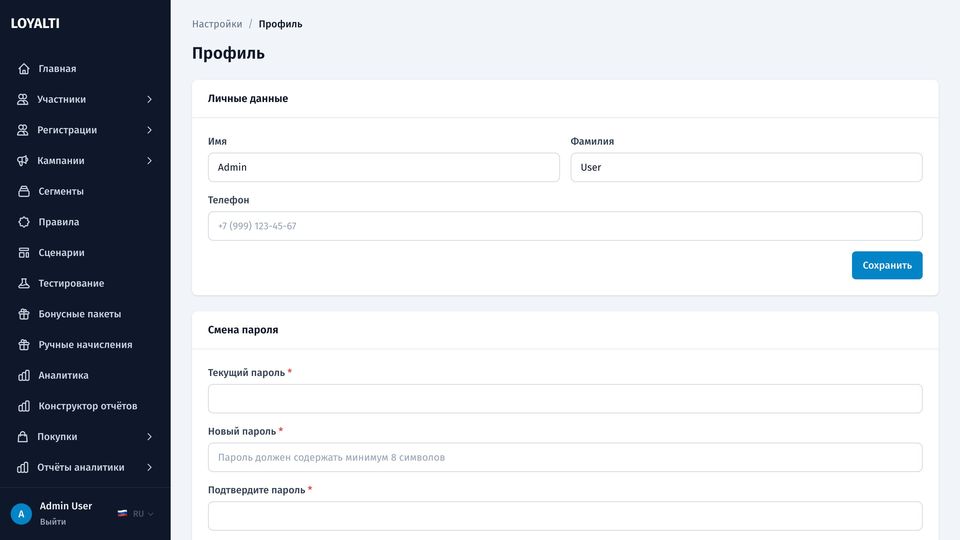
Task: Focus the Телефон input field
Action: click(564, 226)
